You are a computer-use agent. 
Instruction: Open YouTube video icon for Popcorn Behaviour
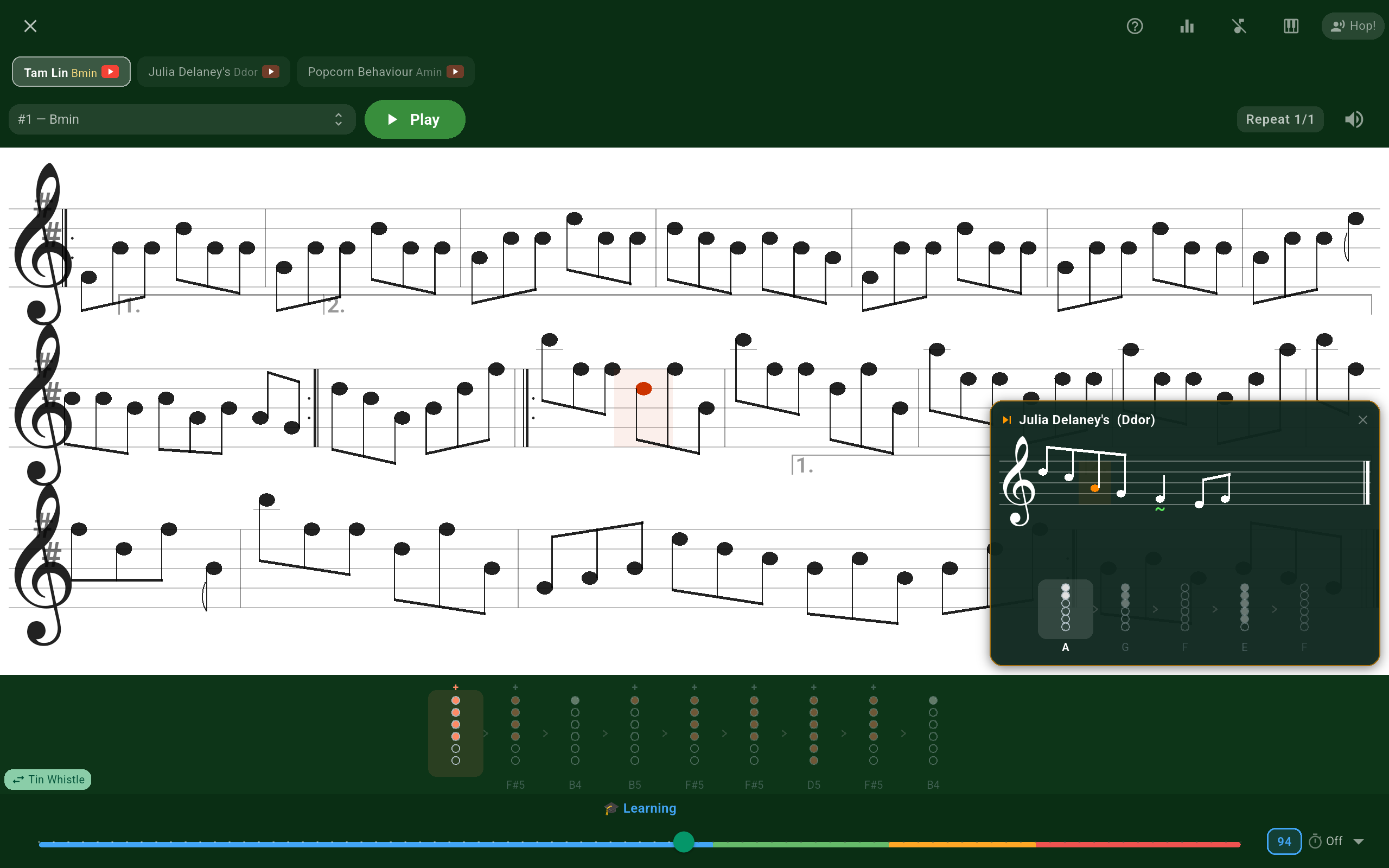coord(455,72)
